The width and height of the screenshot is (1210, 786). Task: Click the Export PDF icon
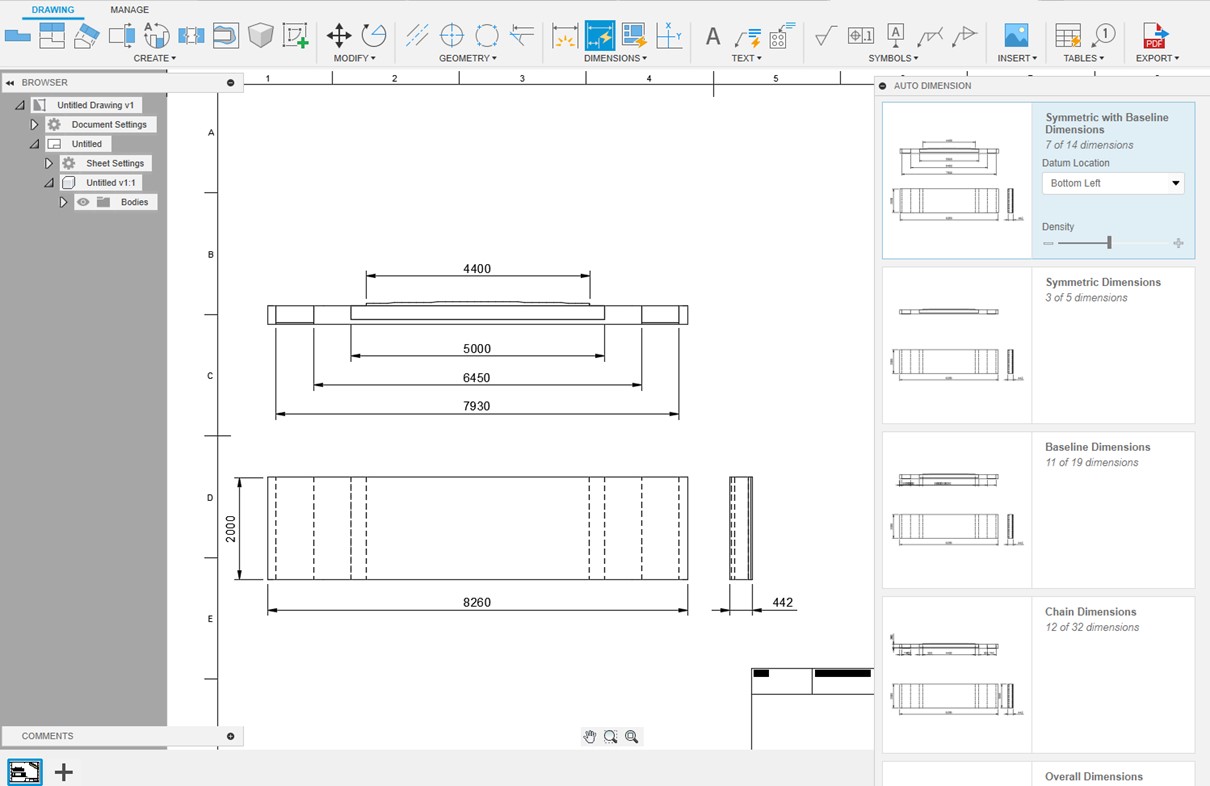[x=1156, y=36]
